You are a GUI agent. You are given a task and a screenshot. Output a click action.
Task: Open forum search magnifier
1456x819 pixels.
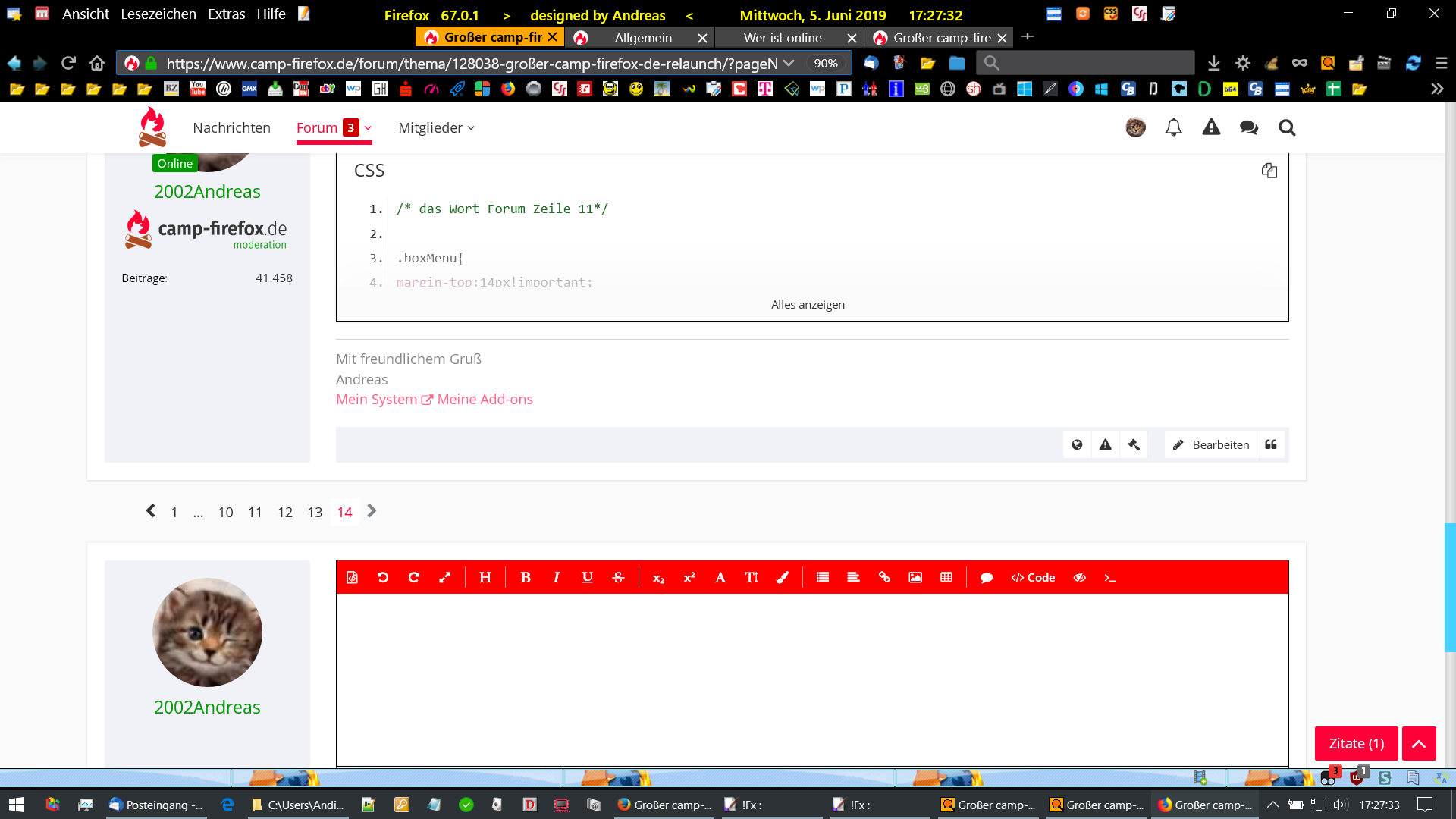pos(1287,127)
